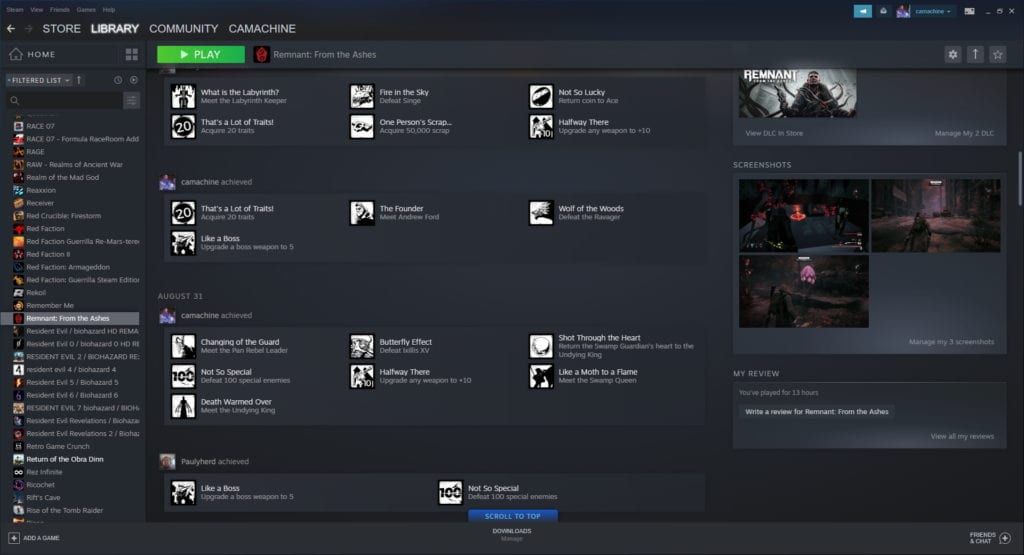Collapse the filtered list with the arrow
Viewport: 1024px width, 555px height.
pos(80,80)
